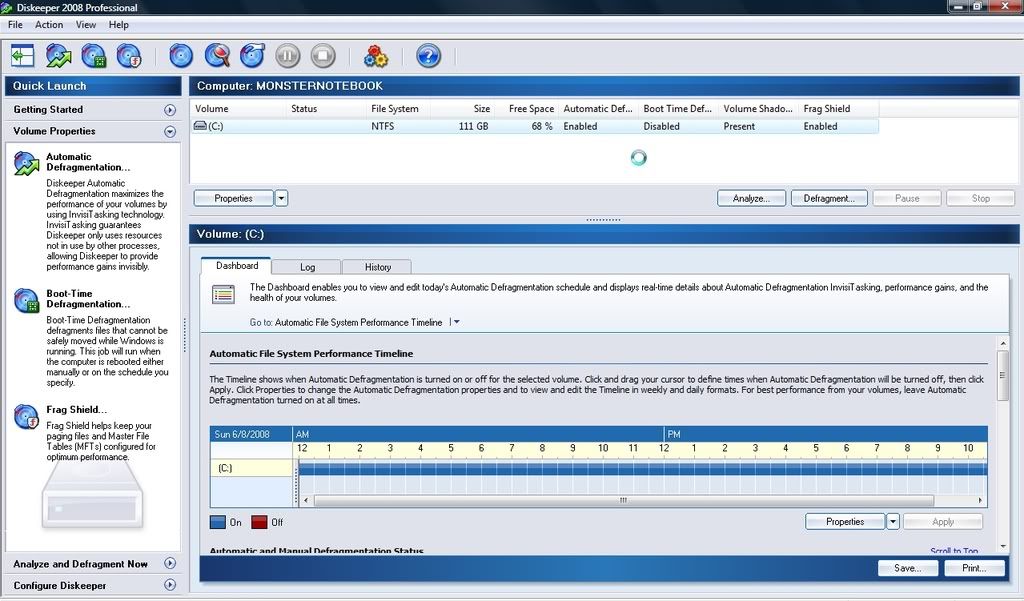Open the Help menu

tap(119, 25)
